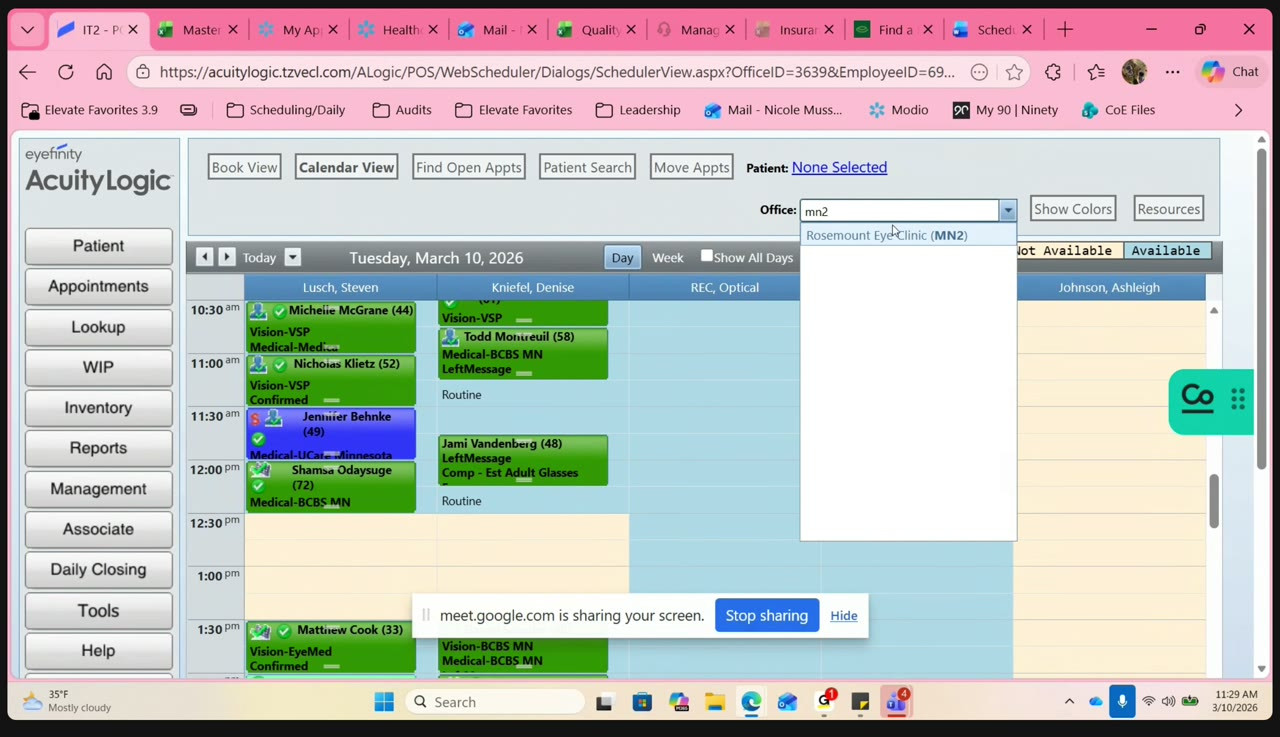Viewport: 1280px width, 737px height.
Task: Open the Inventory sidebar menu
Action: click(x=98, y=408)
